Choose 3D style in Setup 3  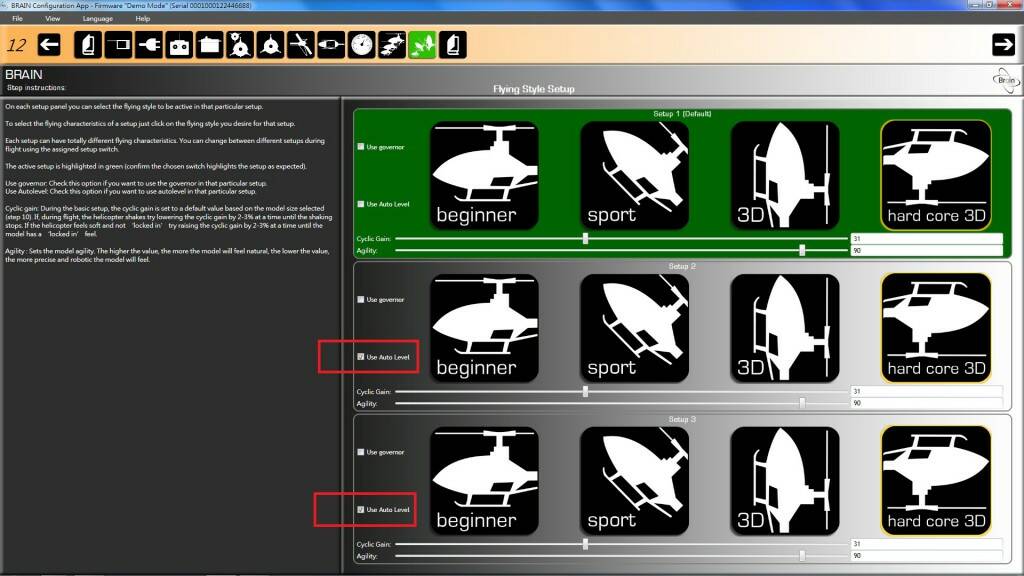[x=784, y=481]
